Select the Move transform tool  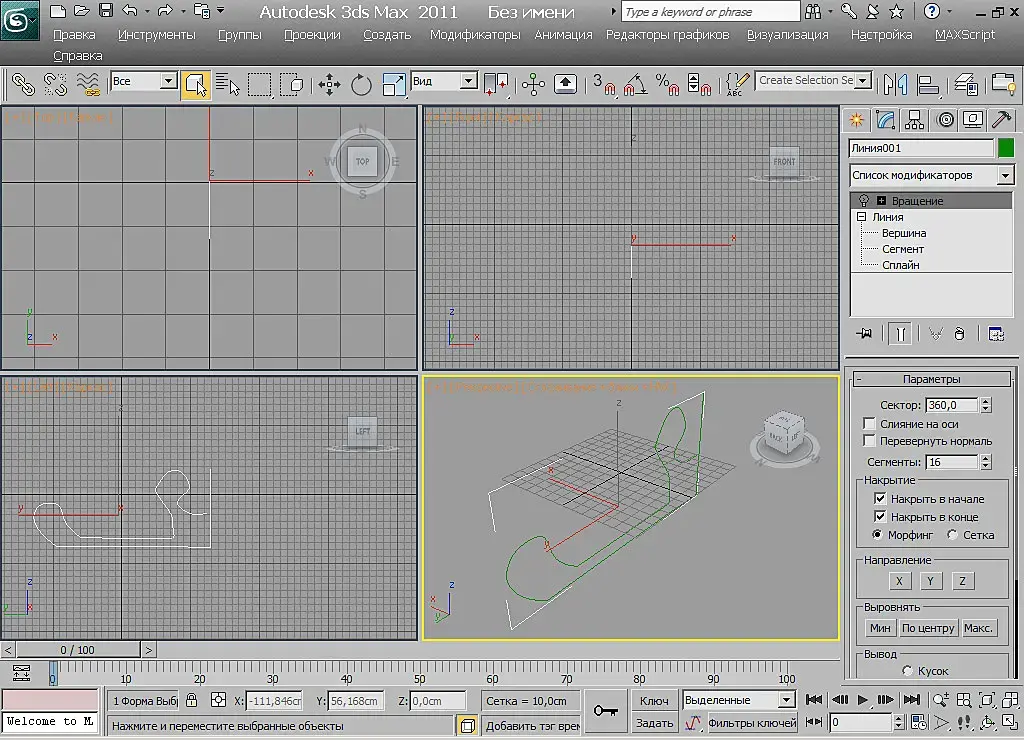(329, 85)
